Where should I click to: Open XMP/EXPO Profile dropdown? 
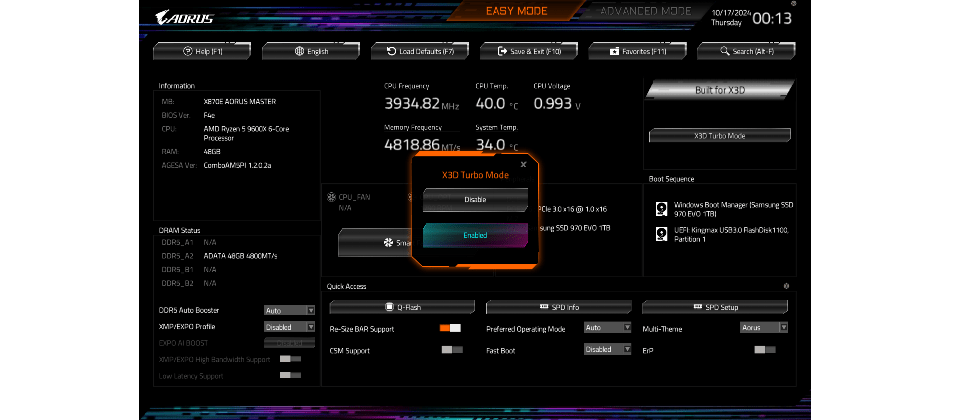click(x=289, y=327)
